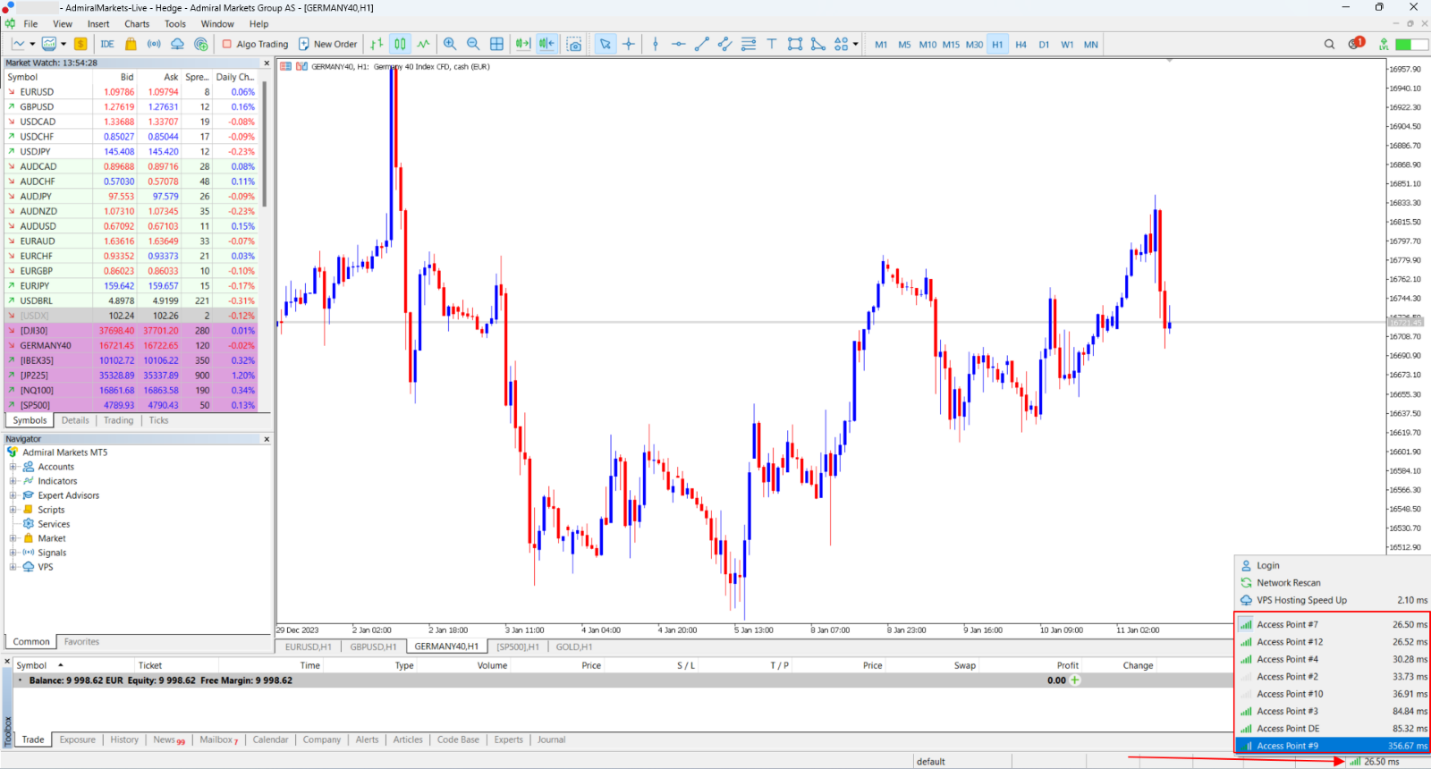Select the text label drawing tool
1431x769 pixels.
click(771, 44)
